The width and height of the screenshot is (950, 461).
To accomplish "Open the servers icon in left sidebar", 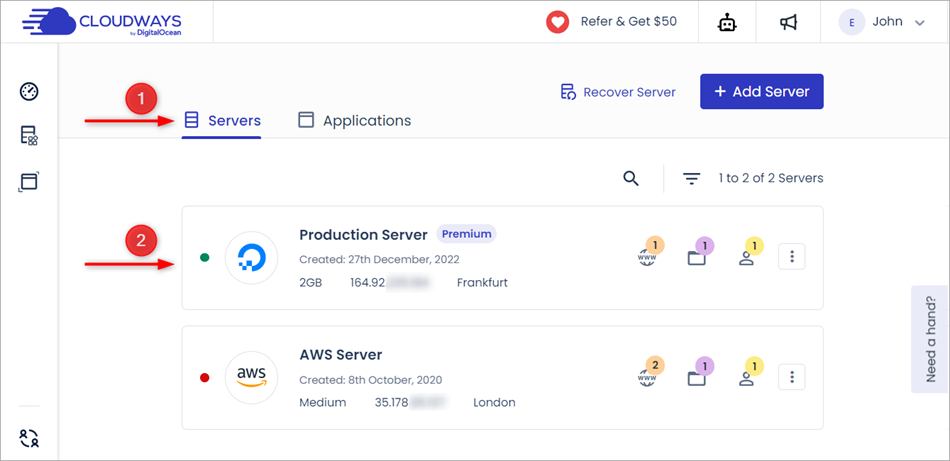I will (29, 136).
